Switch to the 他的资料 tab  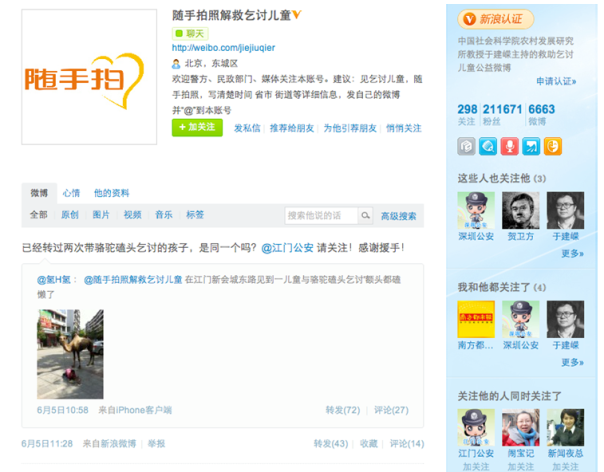[112, 193]
